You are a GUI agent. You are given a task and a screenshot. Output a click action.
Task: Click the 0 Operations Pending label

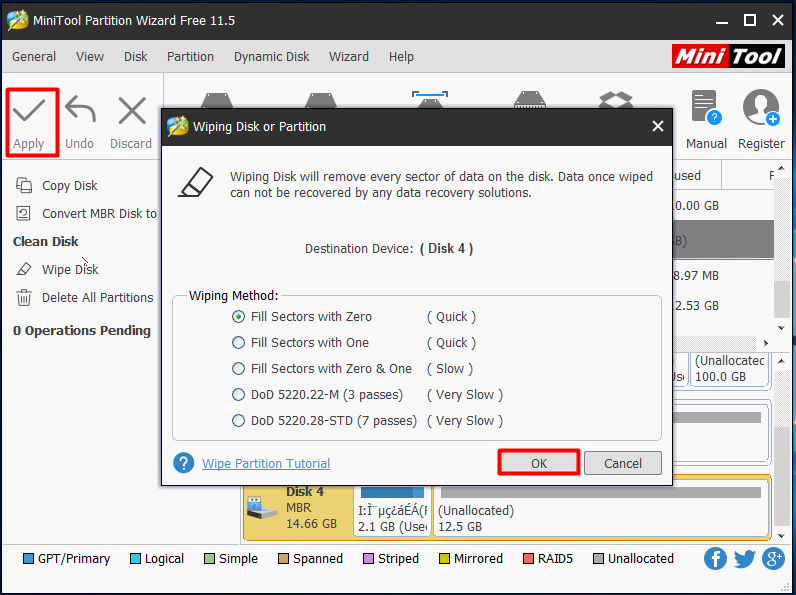(82, 330)
